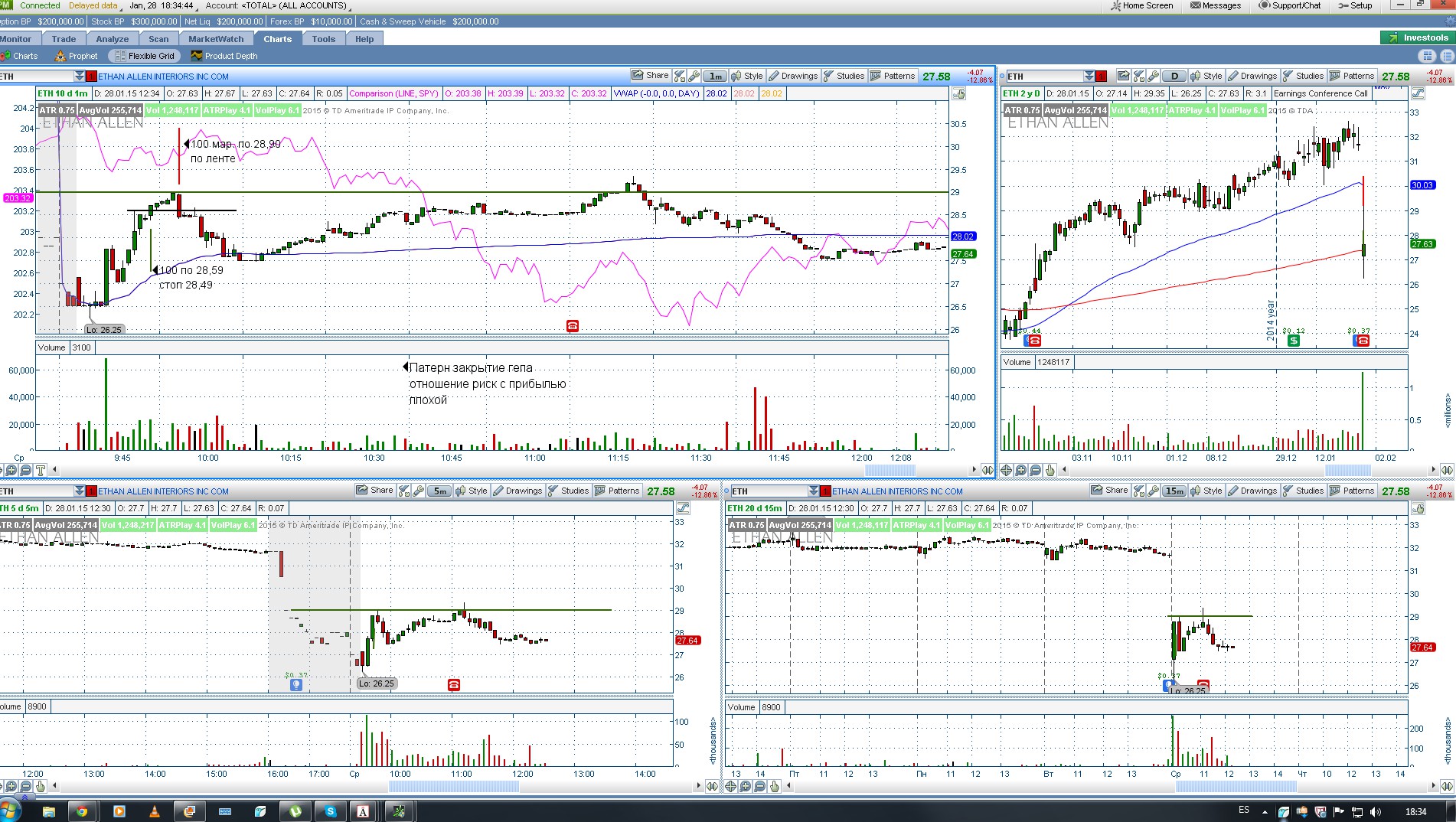Open wrench settings in the daily chart
The width and height of the screenshot is (1456, 822).
tap(1153, 76)
